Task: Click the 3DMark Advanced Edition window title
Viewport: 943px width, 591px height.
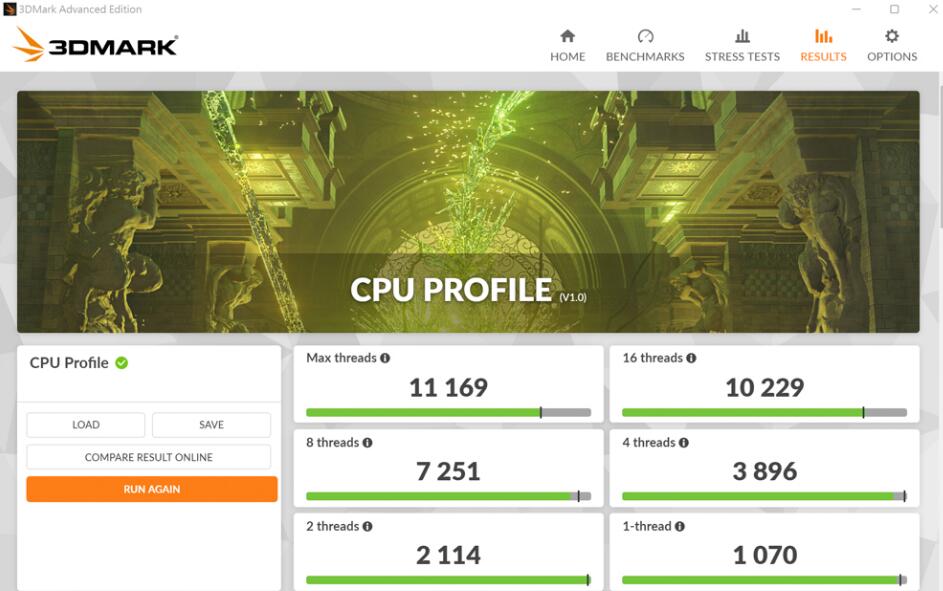Action: (x=80, y=9)
